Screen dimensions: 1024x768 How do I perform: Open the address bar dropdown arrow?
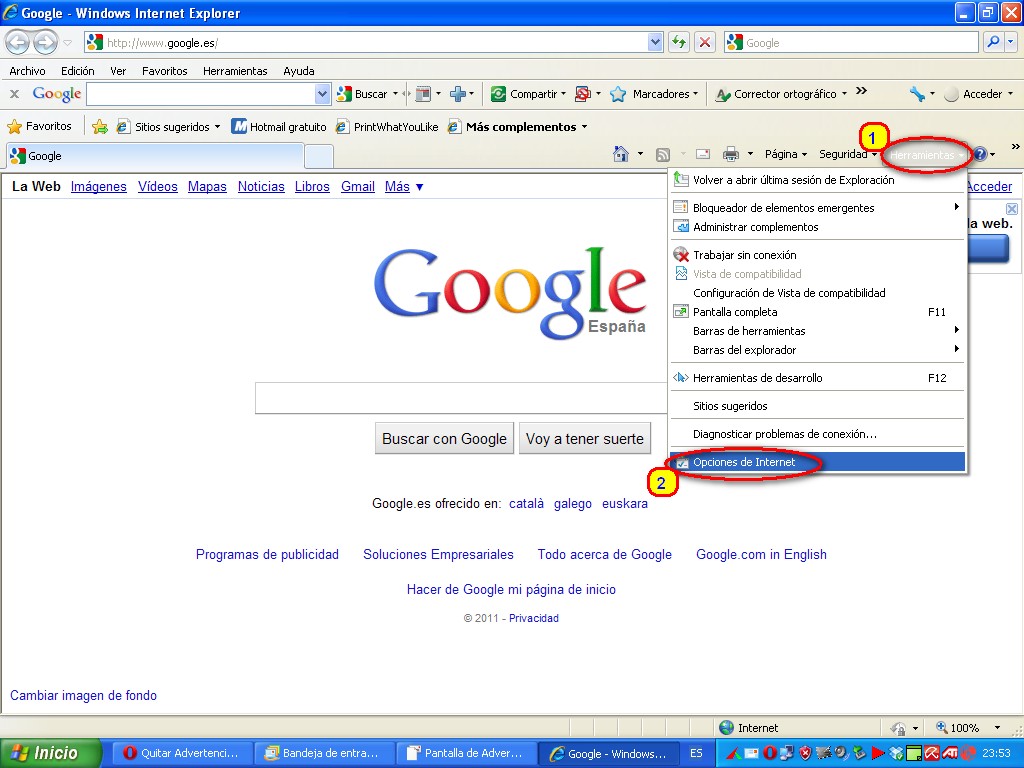point(655,42)
